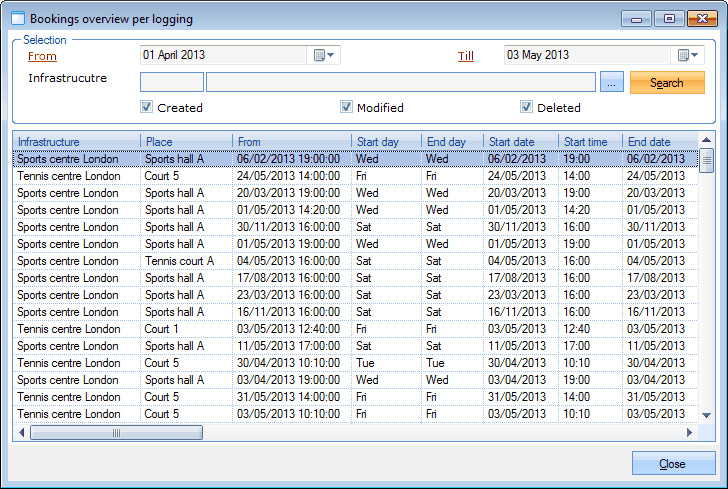Click the horizontal scrollbar right arrow
Viewport: 728px width, 489px height.
(688, 433)
